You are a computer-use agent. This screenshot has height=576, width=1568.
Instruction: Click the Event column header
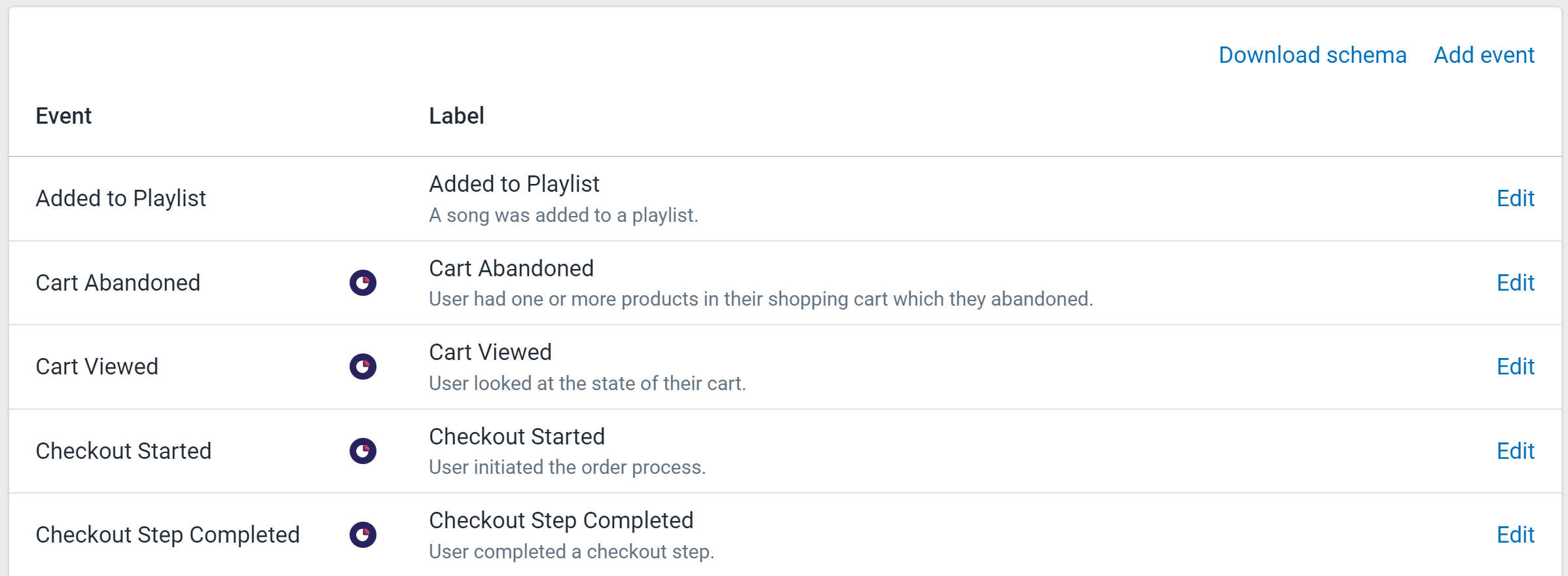click(64, 116)
